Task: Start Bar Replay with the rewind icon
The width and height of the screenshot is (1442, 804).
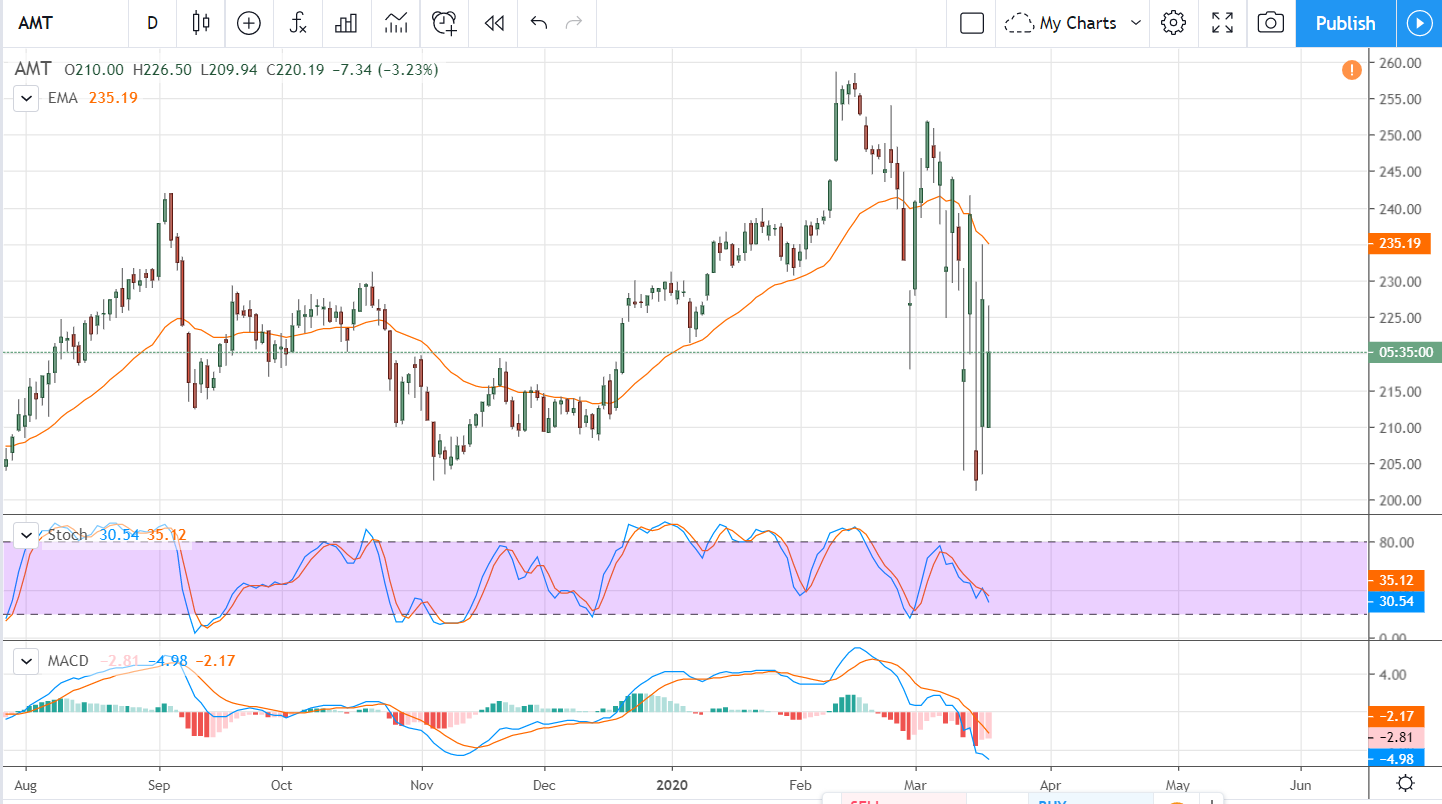Action: tap(493, 23)
